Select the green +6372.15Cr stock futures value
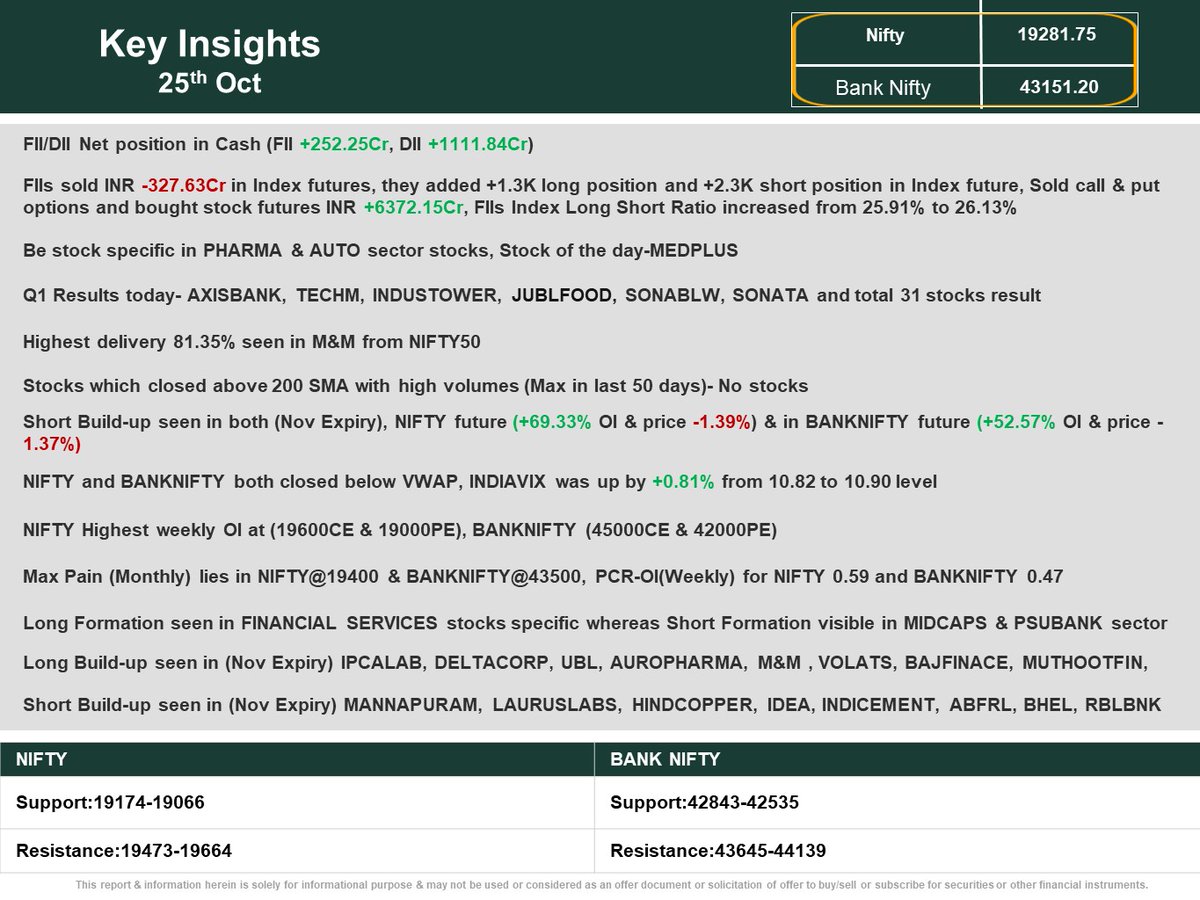The height and width of the screenshot is (900, 1200). 413,208
